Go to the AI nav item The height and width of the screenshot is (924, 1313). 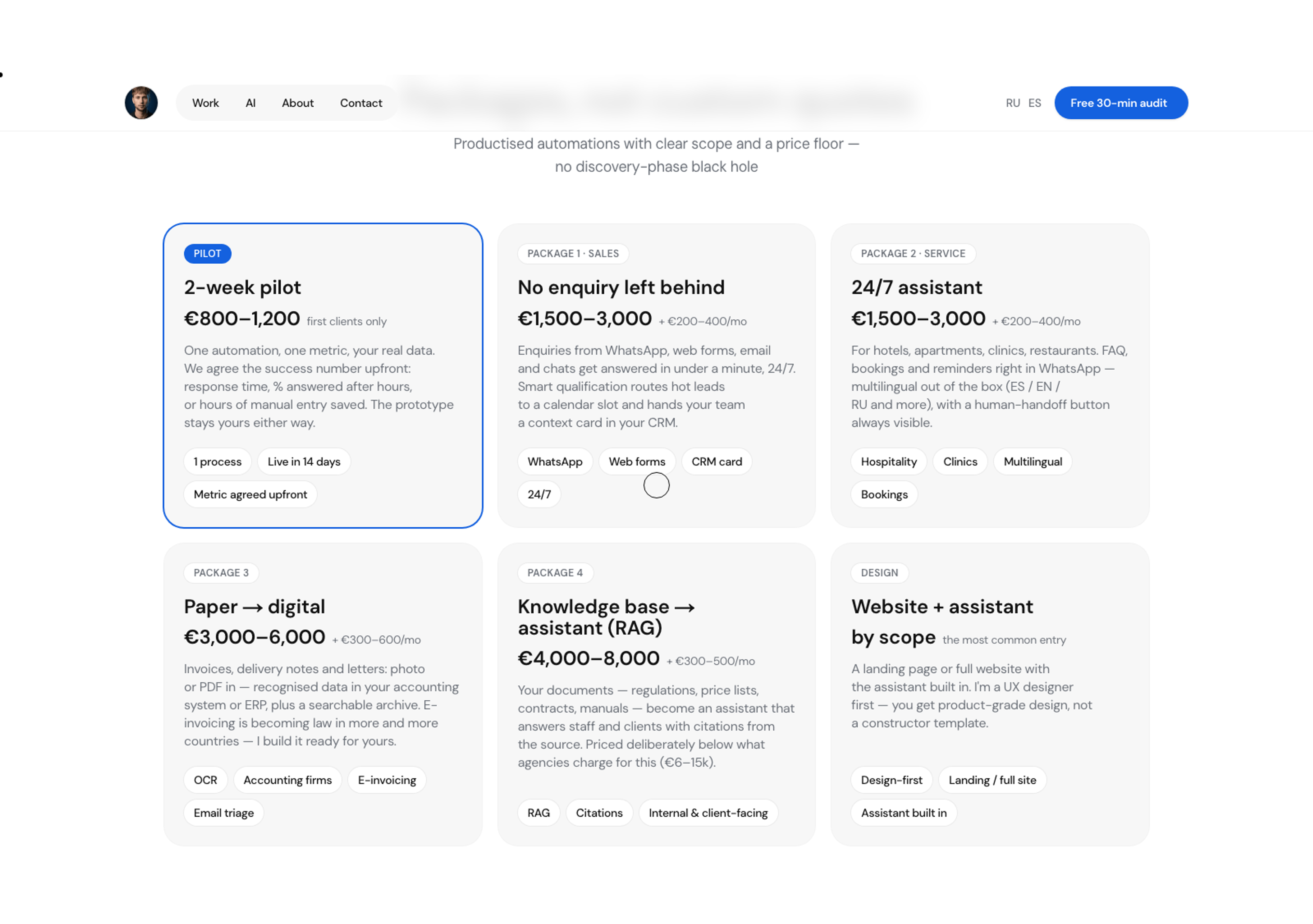coord(251,103)
